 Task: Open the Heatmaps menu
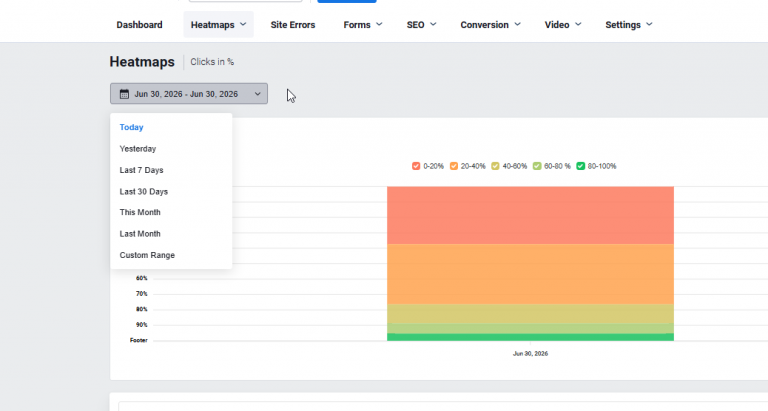point(218,24)
